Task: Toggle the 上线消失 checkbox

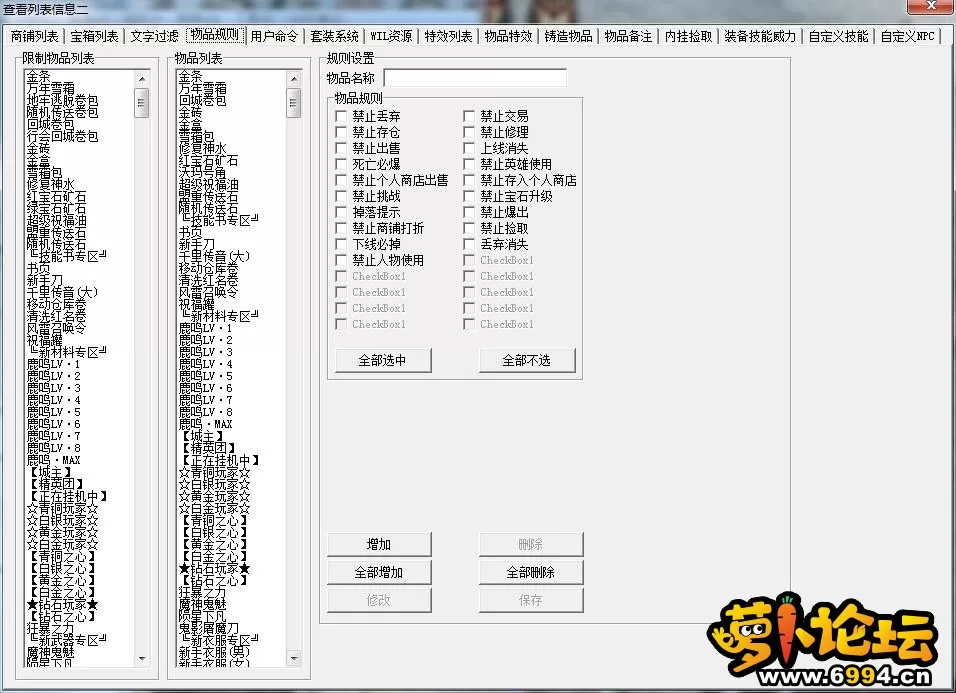Action: [469, 148]
